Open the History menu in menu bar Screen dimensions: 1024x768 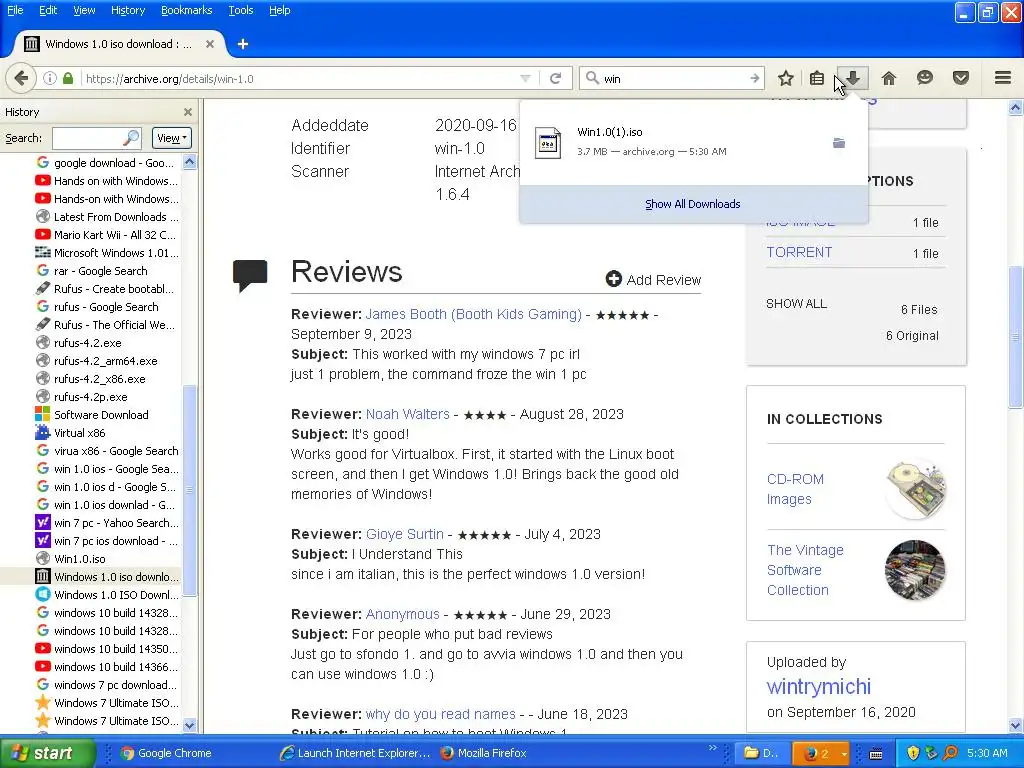pyautogui.click(x=128, y=10)
